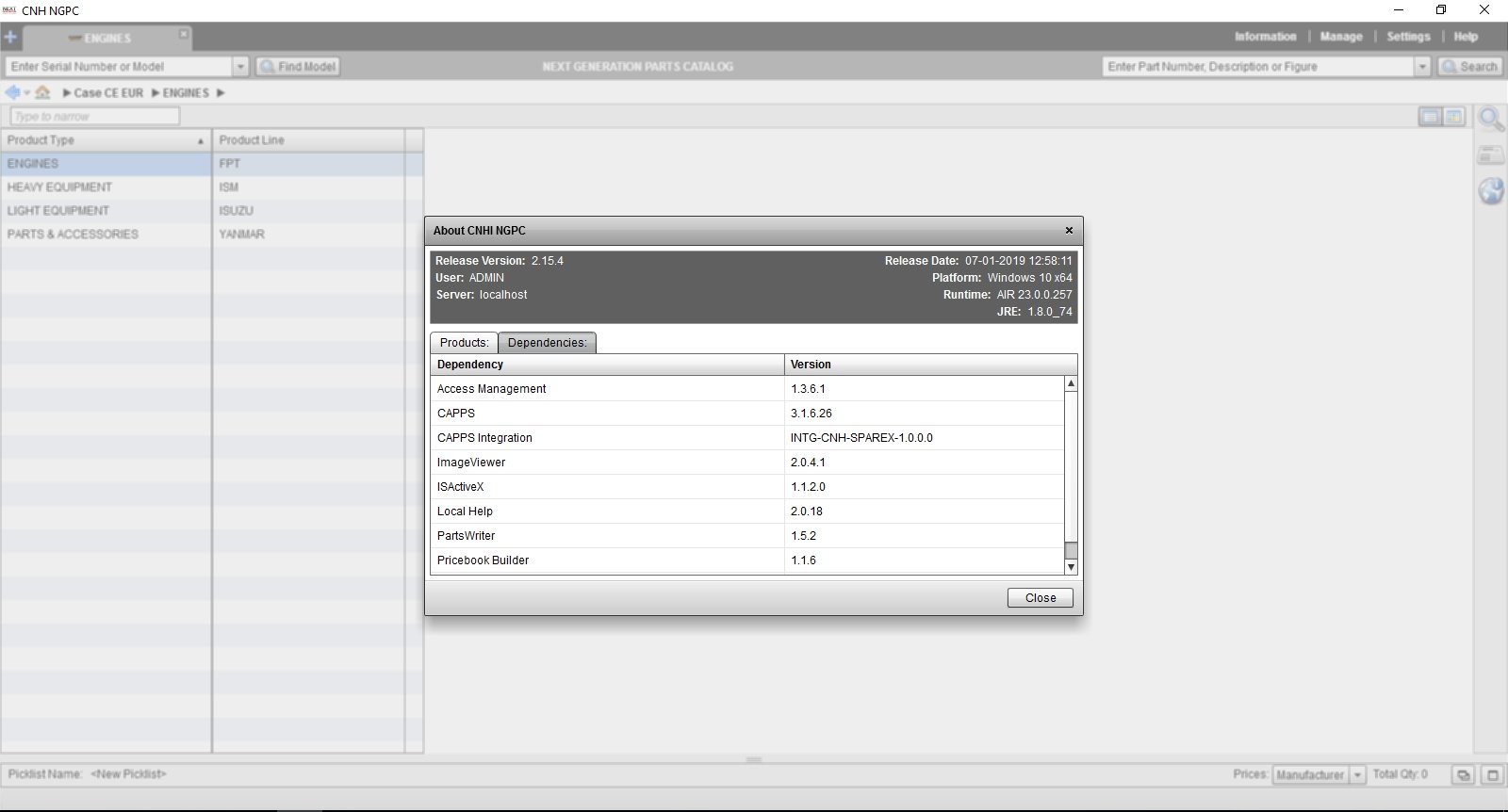The height and width of the screenshot is (812, 1508).
Task: Click the Type to narrow filter field
Action: point(94,116)
